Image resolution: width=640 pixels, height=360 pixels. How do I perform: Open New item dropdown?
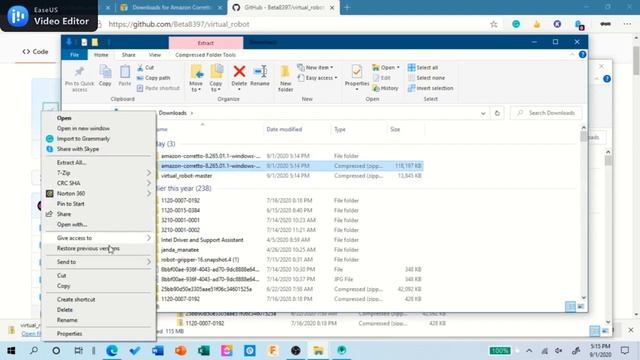(315, 67)
